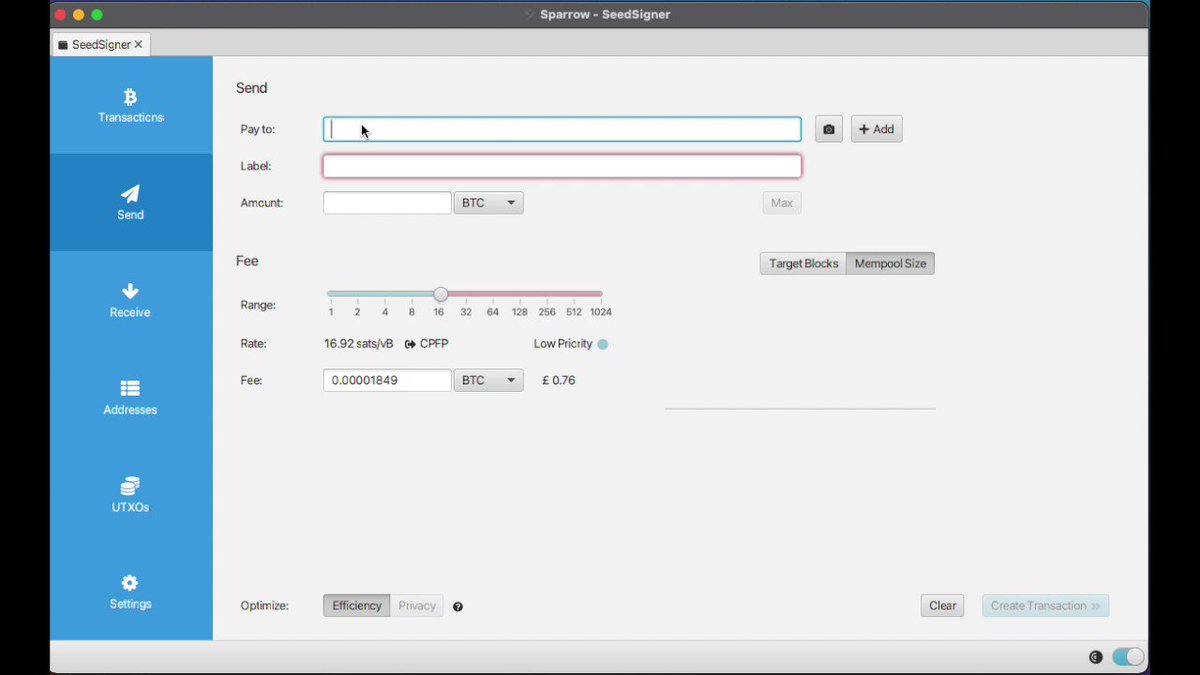The image size is (1200, 675).
Task: Select Efficiency optimization
Action: point(357,606)
